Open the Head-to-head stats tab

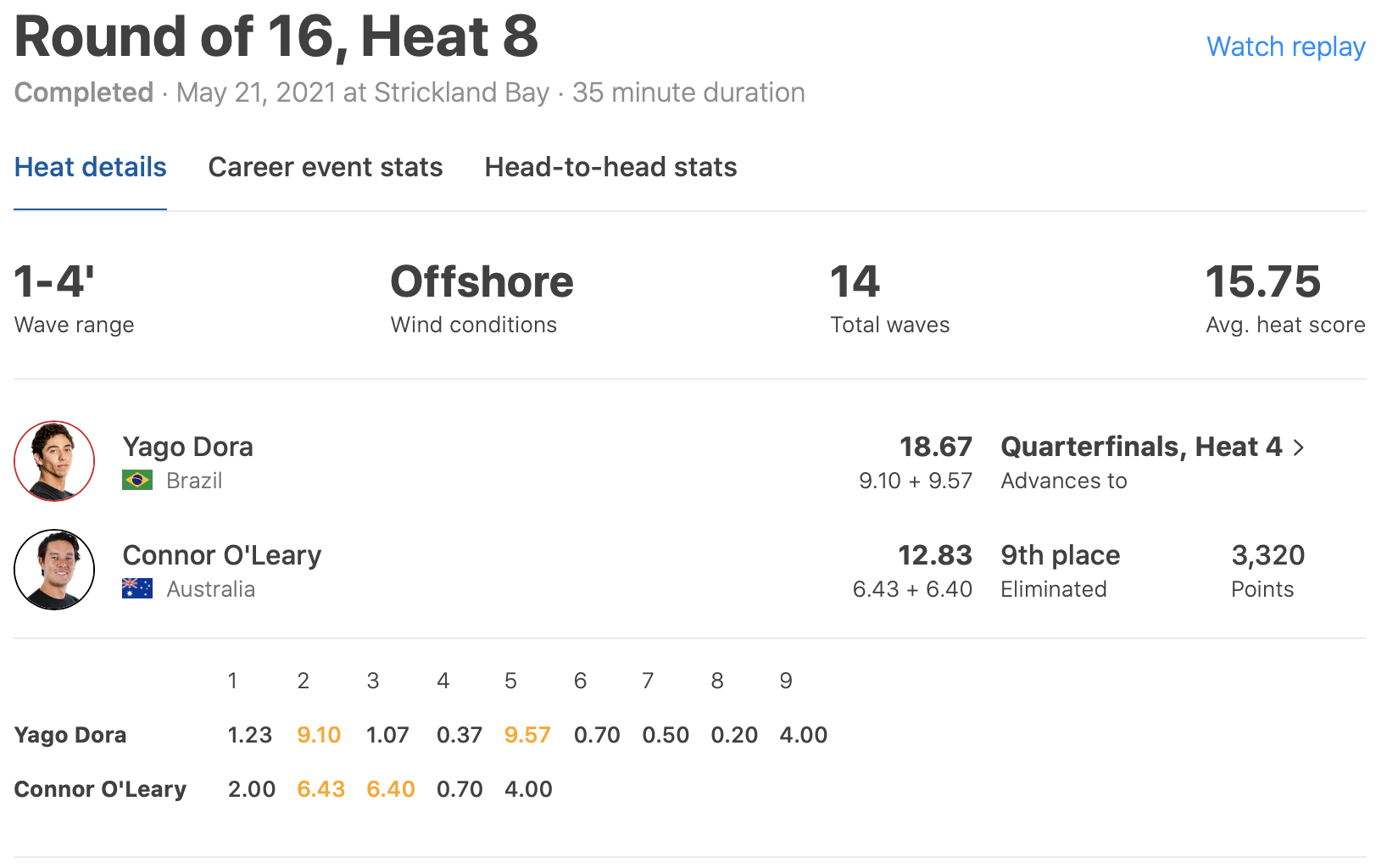pyautogui.click(x=610, y=168)
